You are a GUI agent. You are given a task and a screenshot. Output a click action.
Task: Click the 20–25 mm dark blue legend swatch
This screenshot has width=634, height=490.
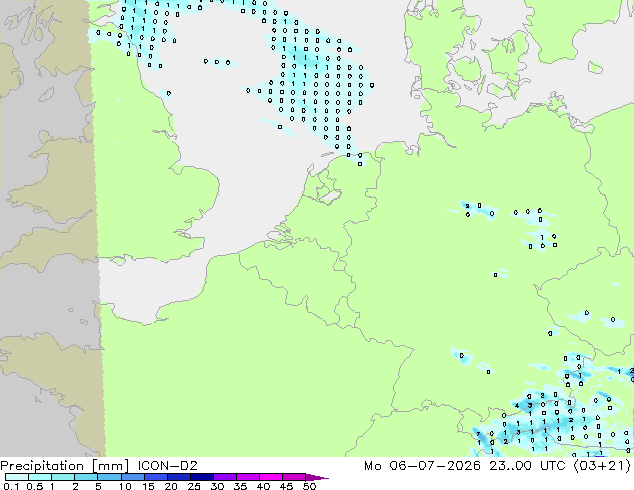pyautogui.click(x=179, y=477)
